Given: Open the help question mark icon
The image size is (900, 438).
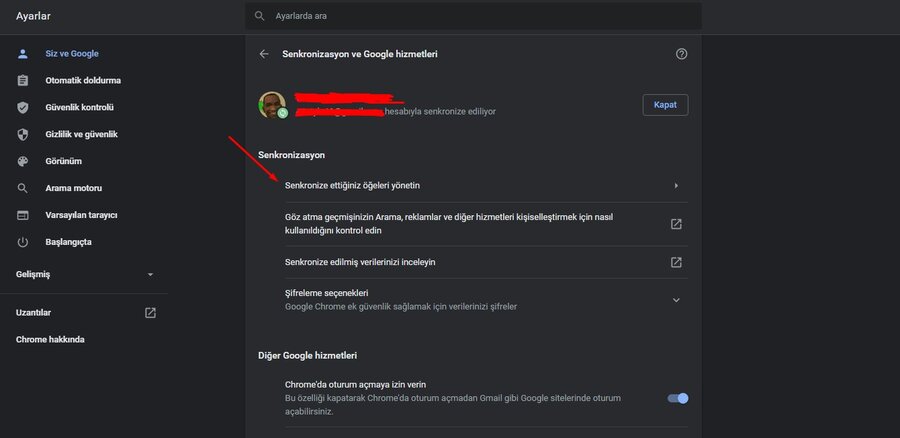Looking at the screenshot, I should [681, 54].
